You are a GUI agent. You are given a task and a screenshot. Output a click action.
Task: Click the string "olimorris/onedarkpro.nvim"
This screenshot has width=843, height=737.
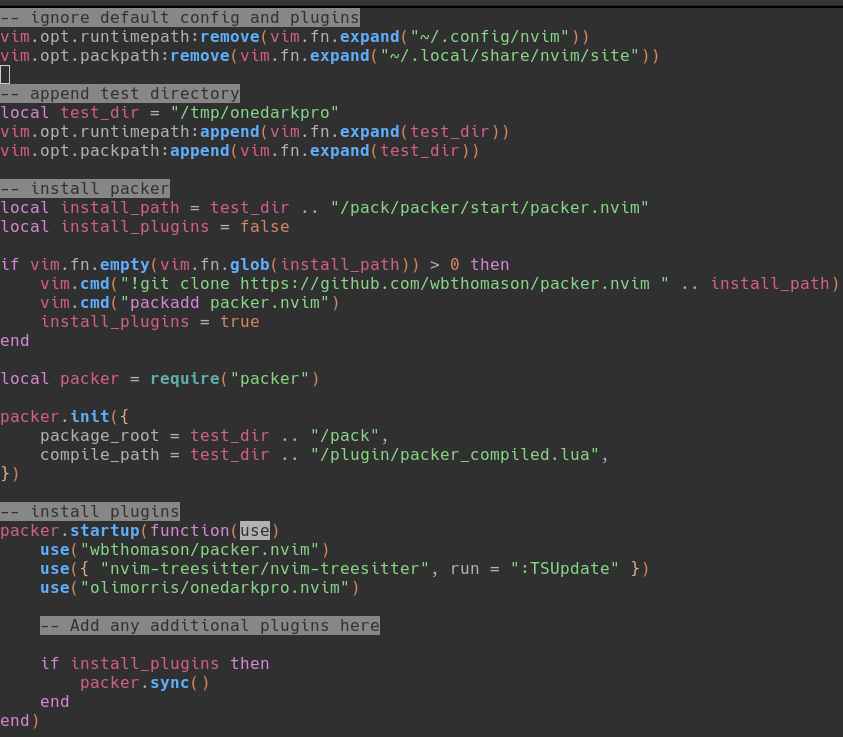coord(215,588)
